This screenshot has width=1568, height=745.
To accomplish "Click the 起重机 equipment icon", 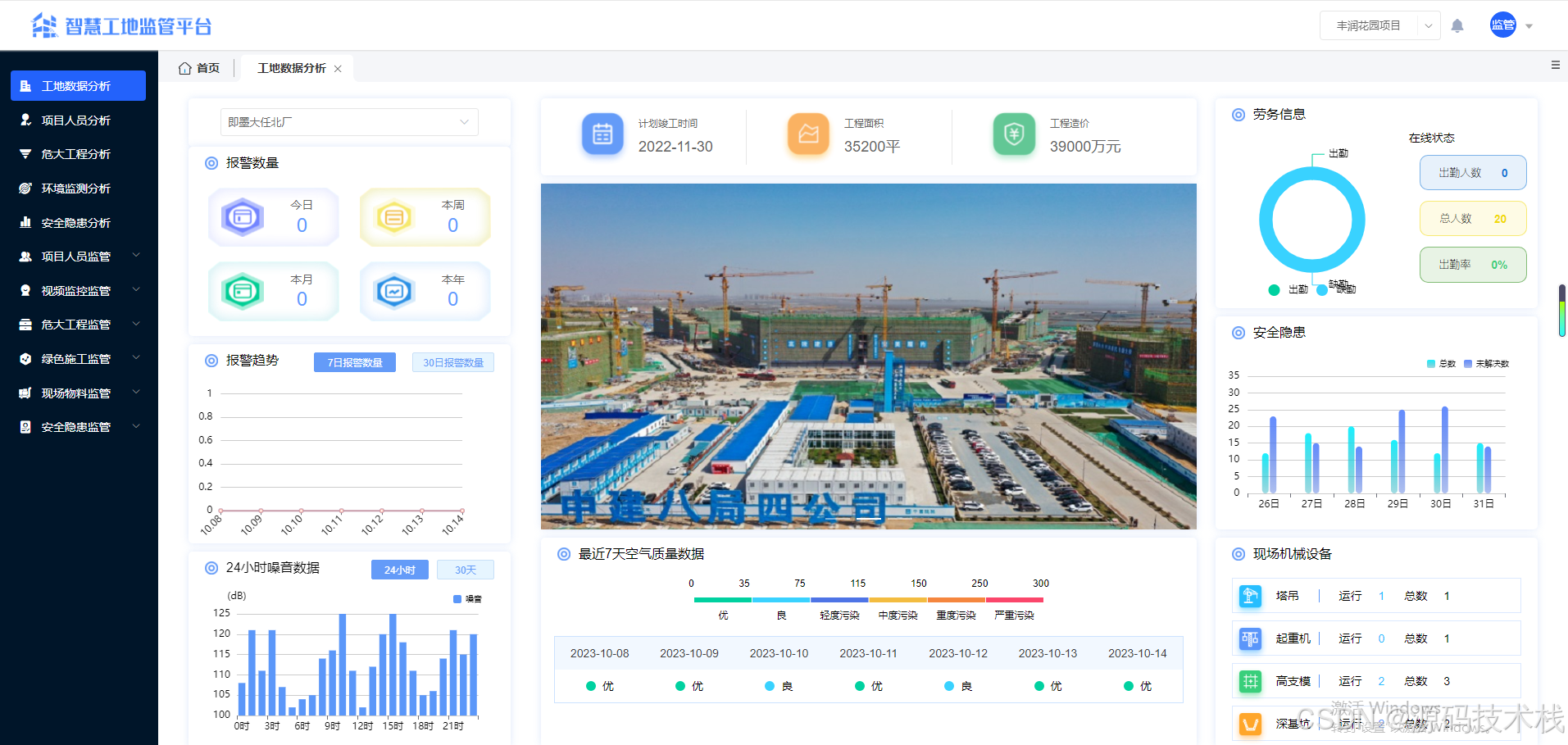I will [1250, 638].
